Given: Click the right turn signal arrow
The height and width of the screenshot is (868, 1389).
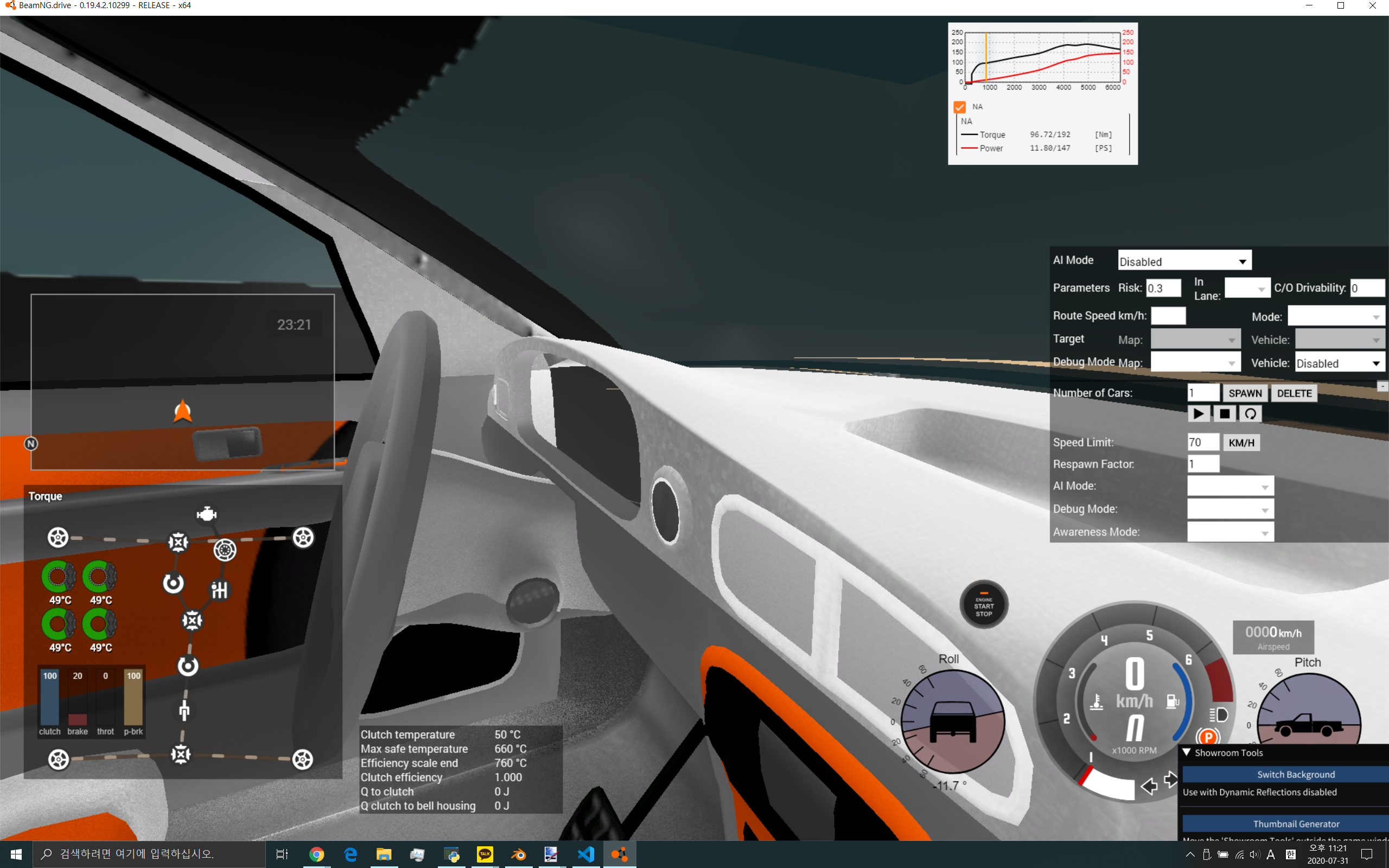Looking at the screenshot, I should [1171, 780].
